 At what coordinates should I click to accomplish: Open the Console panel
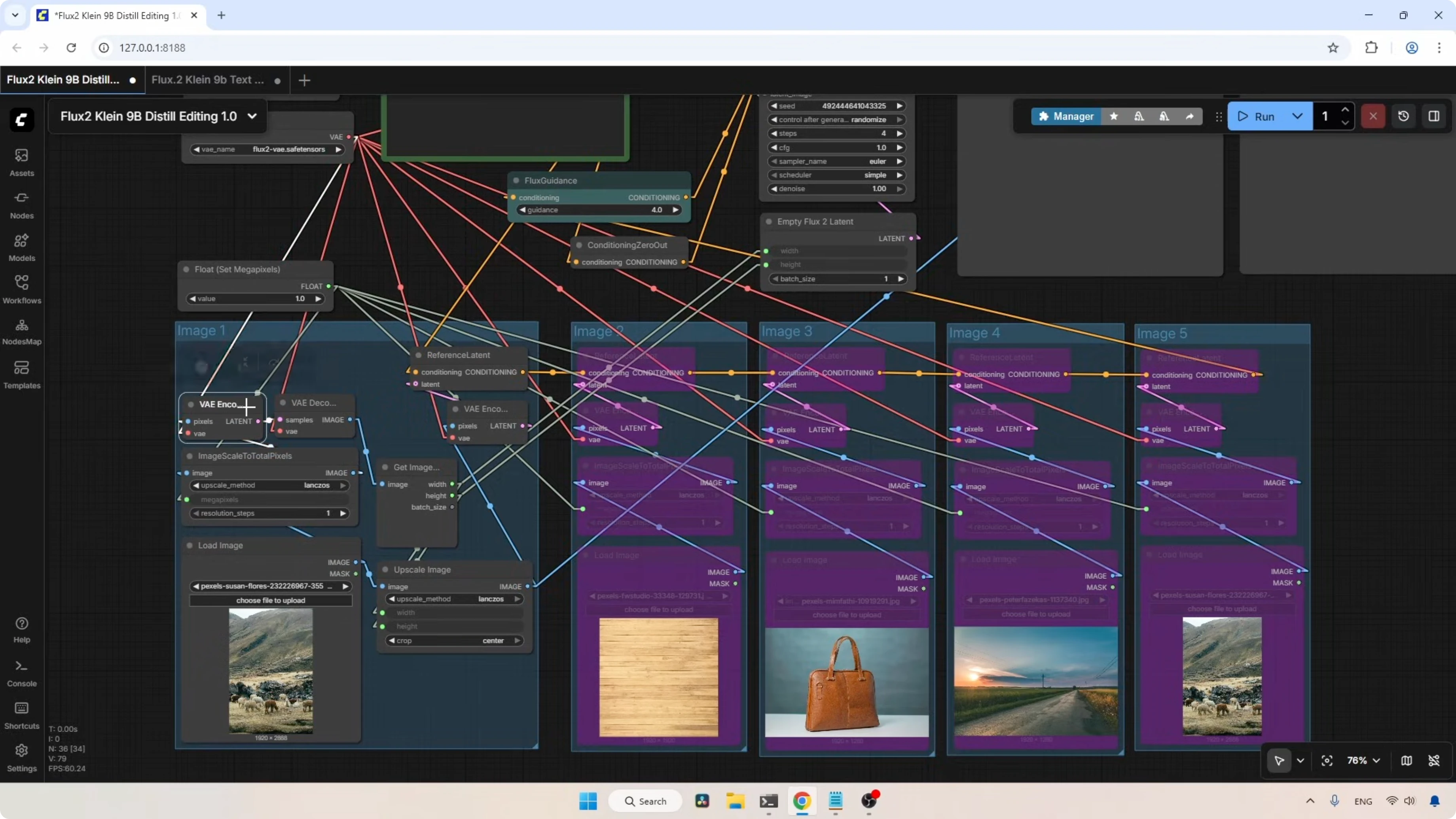(x=21, y=672)
